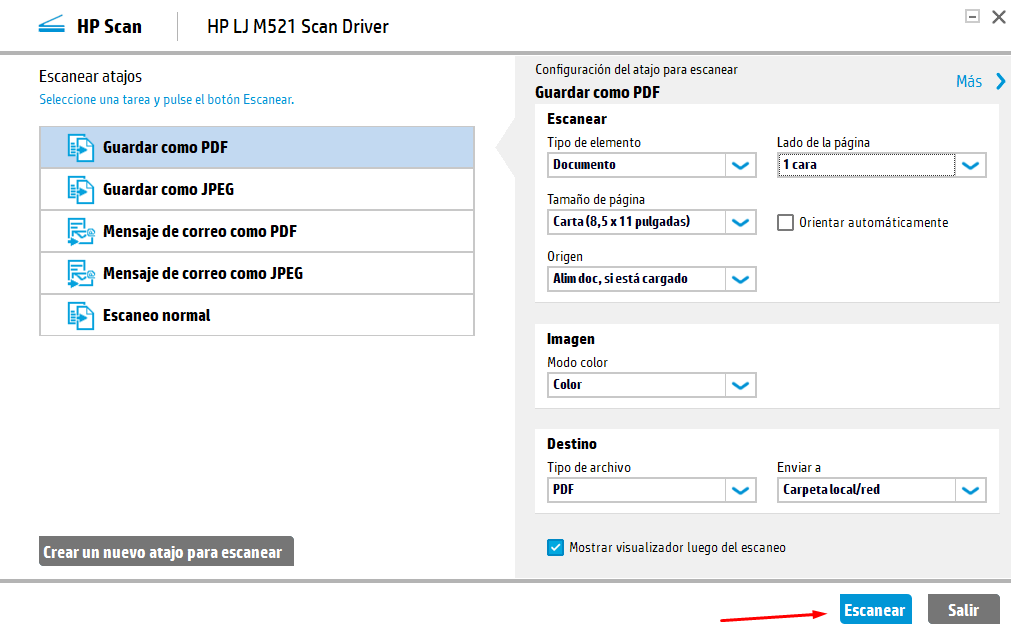Click the Guardar como JPEG shortcut icon
Image resolution: width=1011 pixels, height=631 pixels.
pyautogui.click(x=81, y=189)
